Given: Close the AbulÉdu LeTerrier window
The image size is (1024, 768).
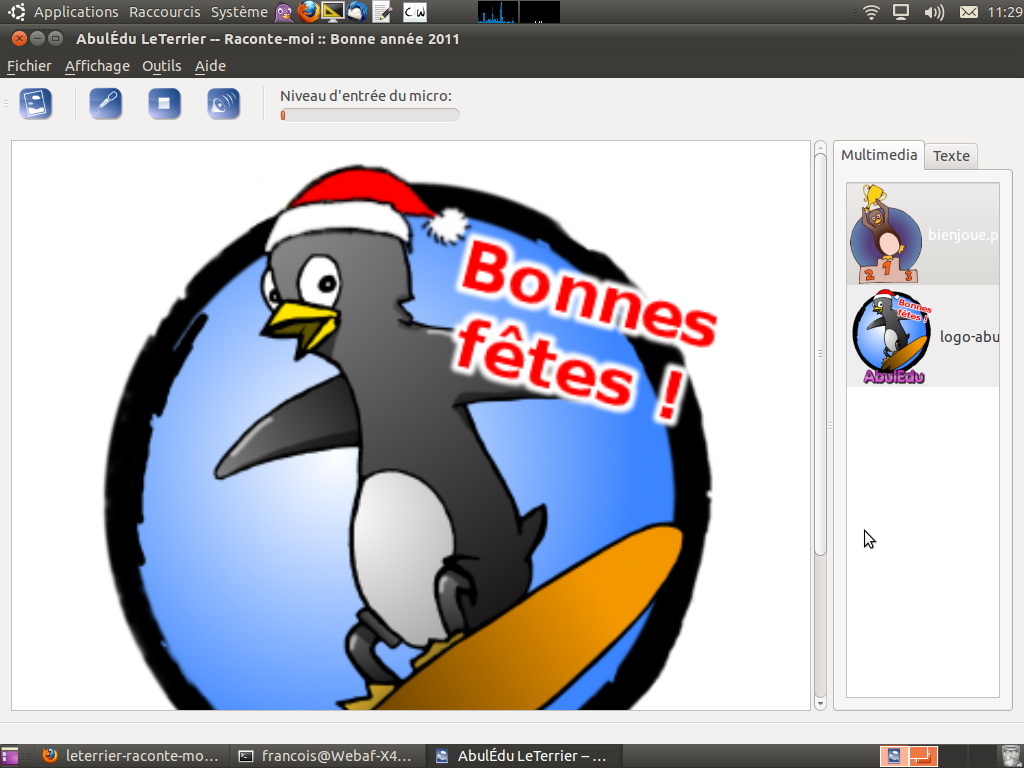Looking at the screenshot, I should (20, 39).
